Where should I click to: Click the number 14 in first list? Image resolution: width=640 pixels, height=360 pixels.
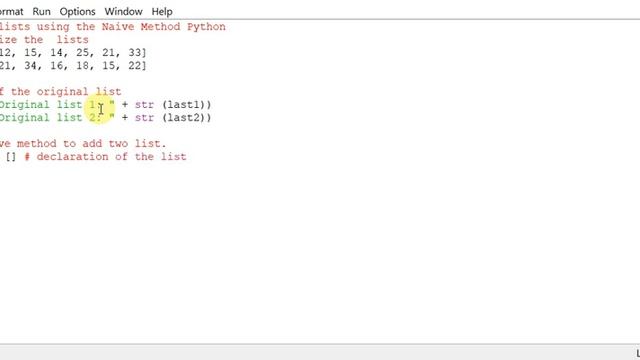[56, 53]
